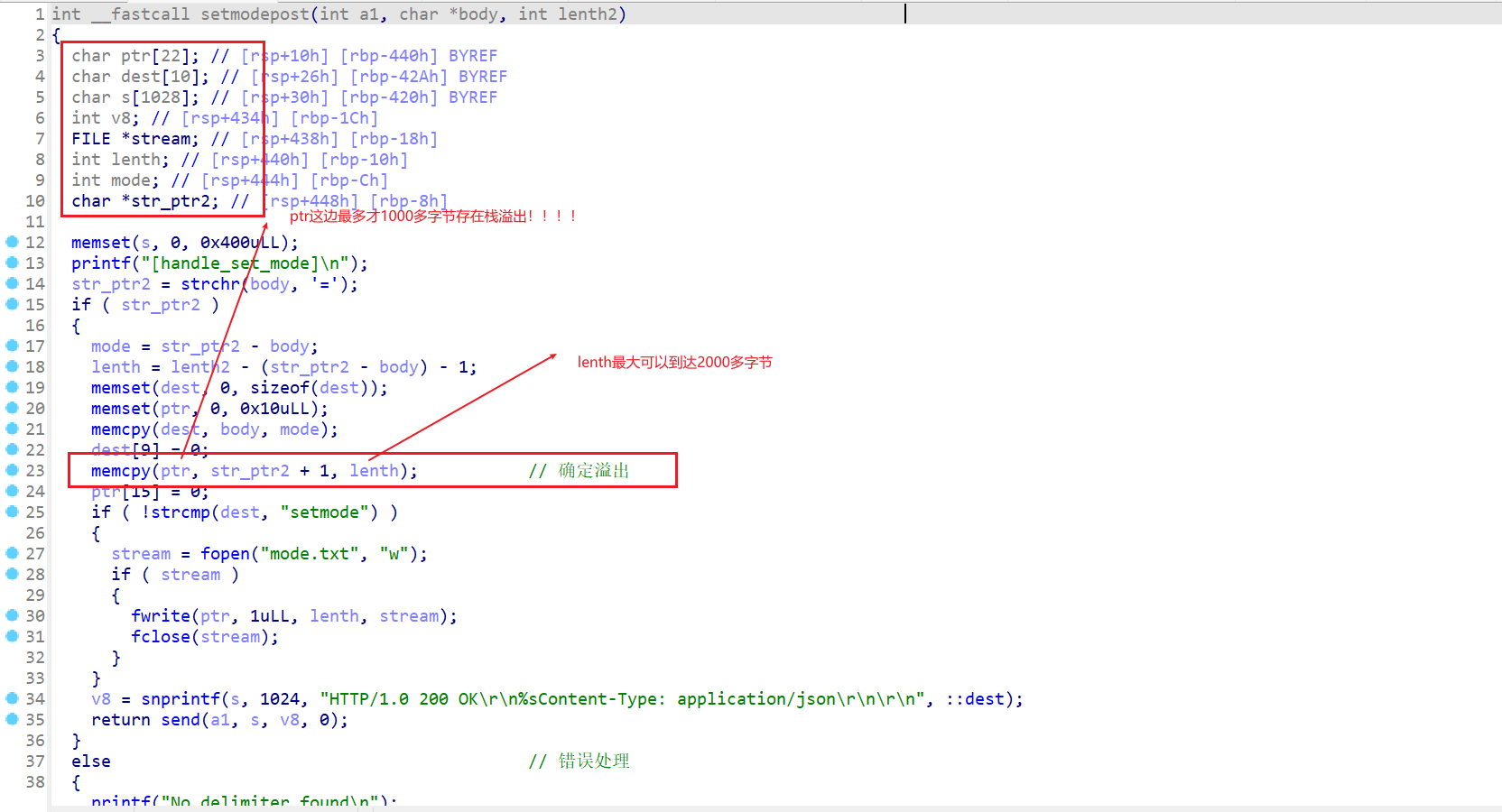This screenshot has height=812, width=1502.
Task: Toggle breakpoint dot on line 18
Action: pos(12,366)
